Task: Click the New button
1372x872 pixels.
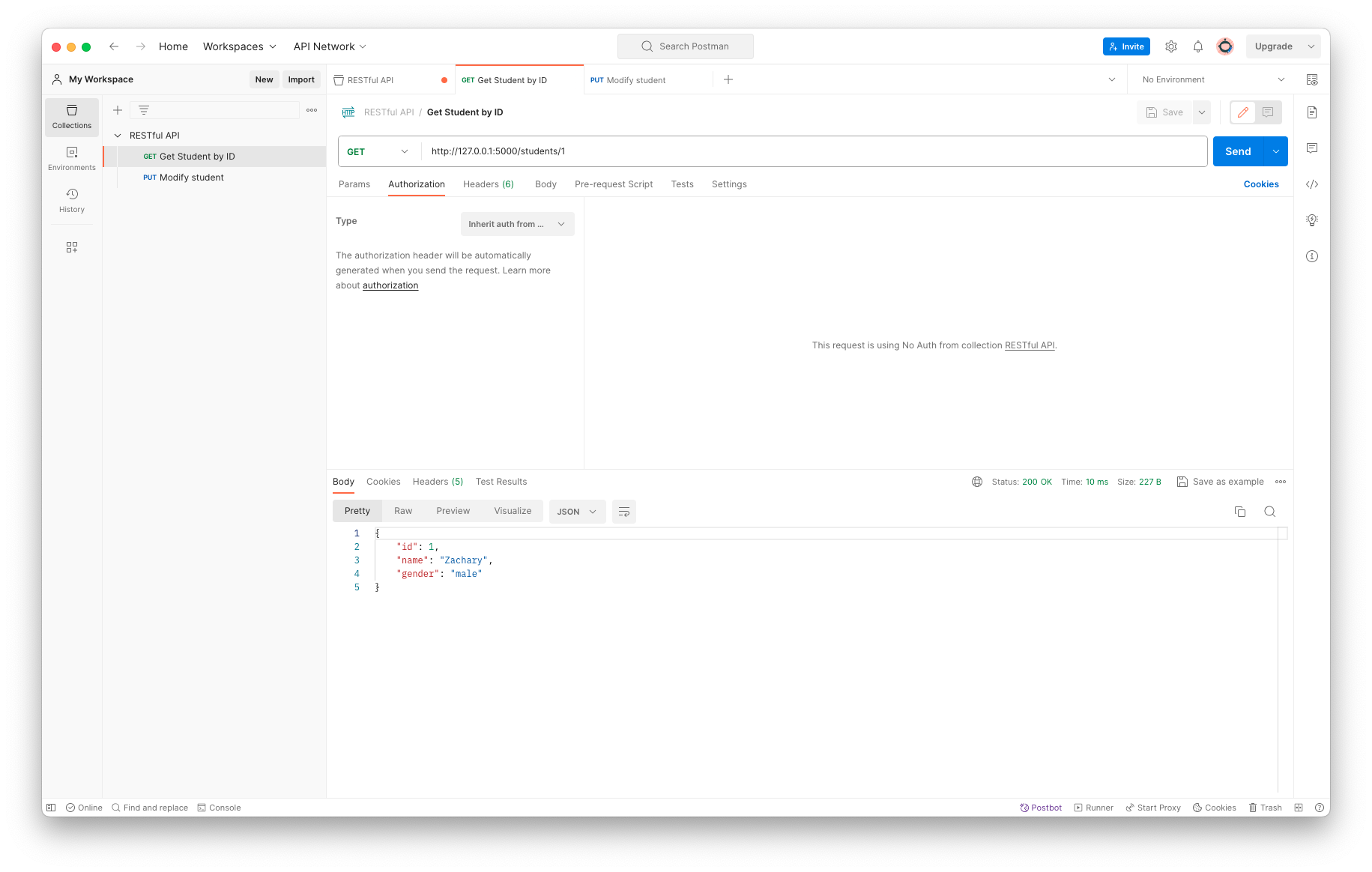Action: [264, 79]
